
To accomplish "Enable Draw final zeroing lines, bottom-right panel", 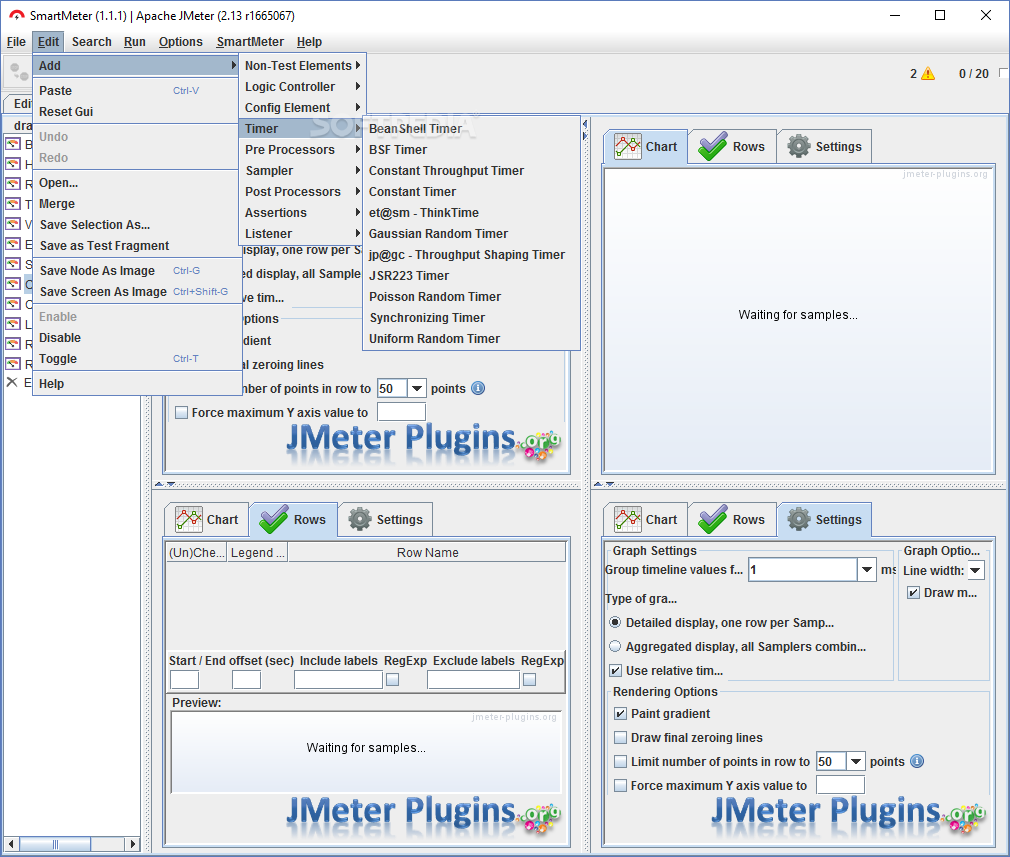I will (x=620, y=738).
